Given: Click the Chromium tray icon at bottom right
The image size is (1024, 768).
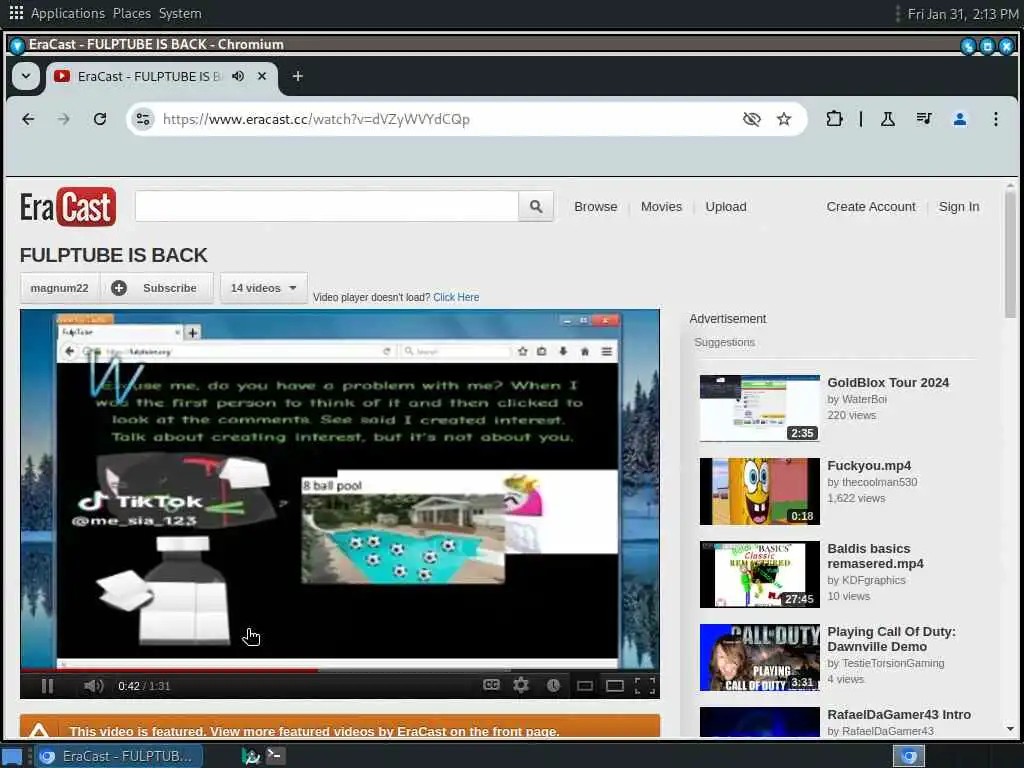Looking at the screenshot, I should point(908,756).
